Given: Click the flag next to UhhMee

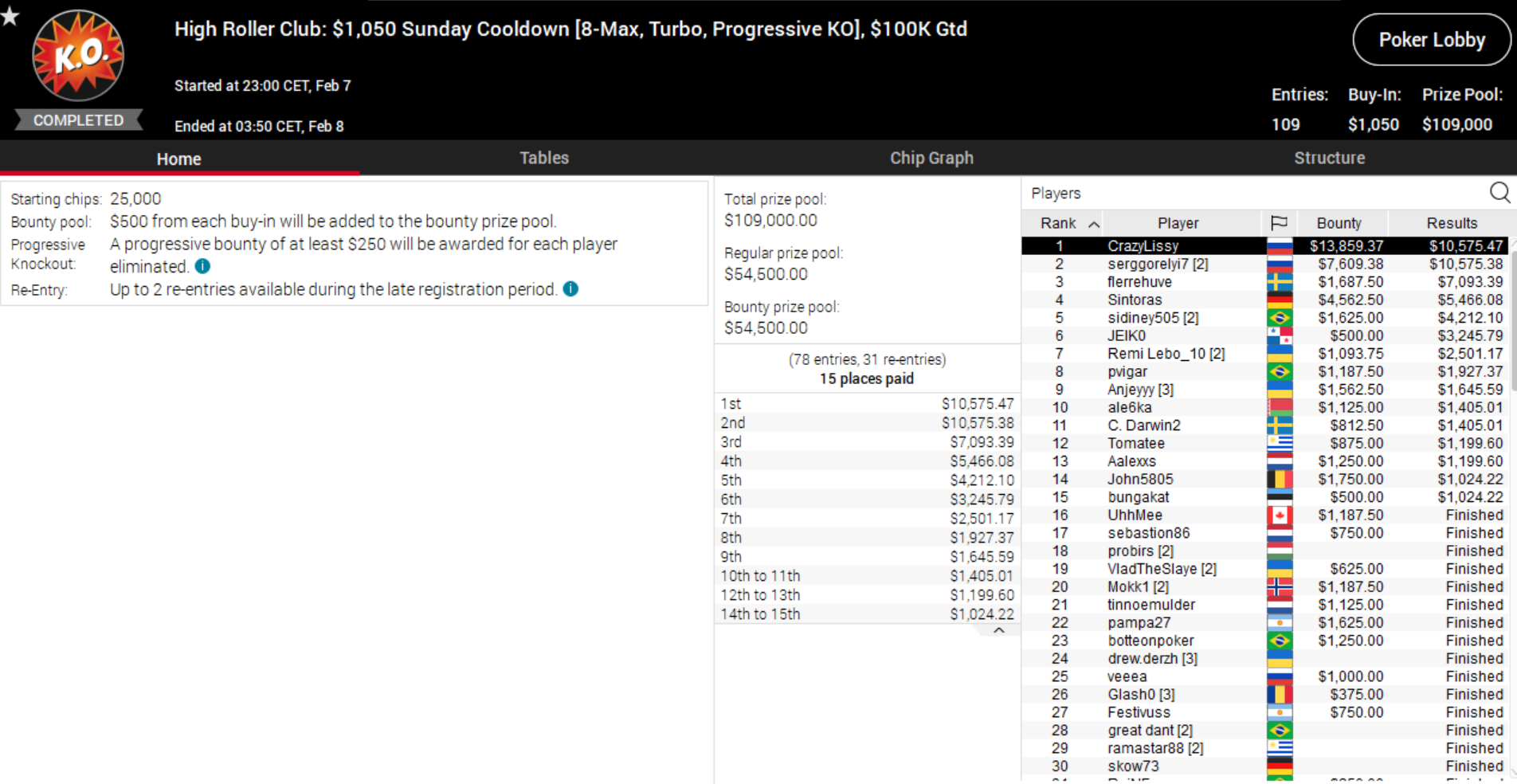Looking at the screenshot, I should tap(1279, 515).
